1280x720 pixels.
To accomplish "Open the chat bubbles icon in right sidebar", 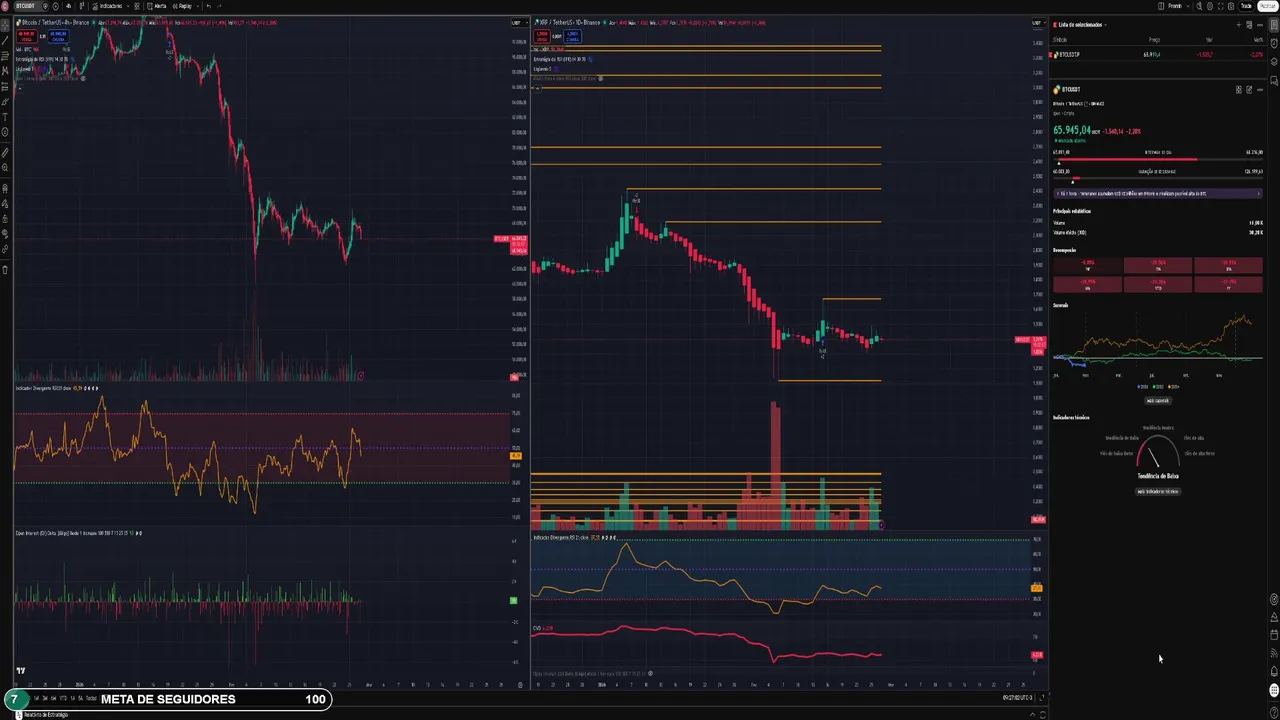I will (x=1274, y=81).
